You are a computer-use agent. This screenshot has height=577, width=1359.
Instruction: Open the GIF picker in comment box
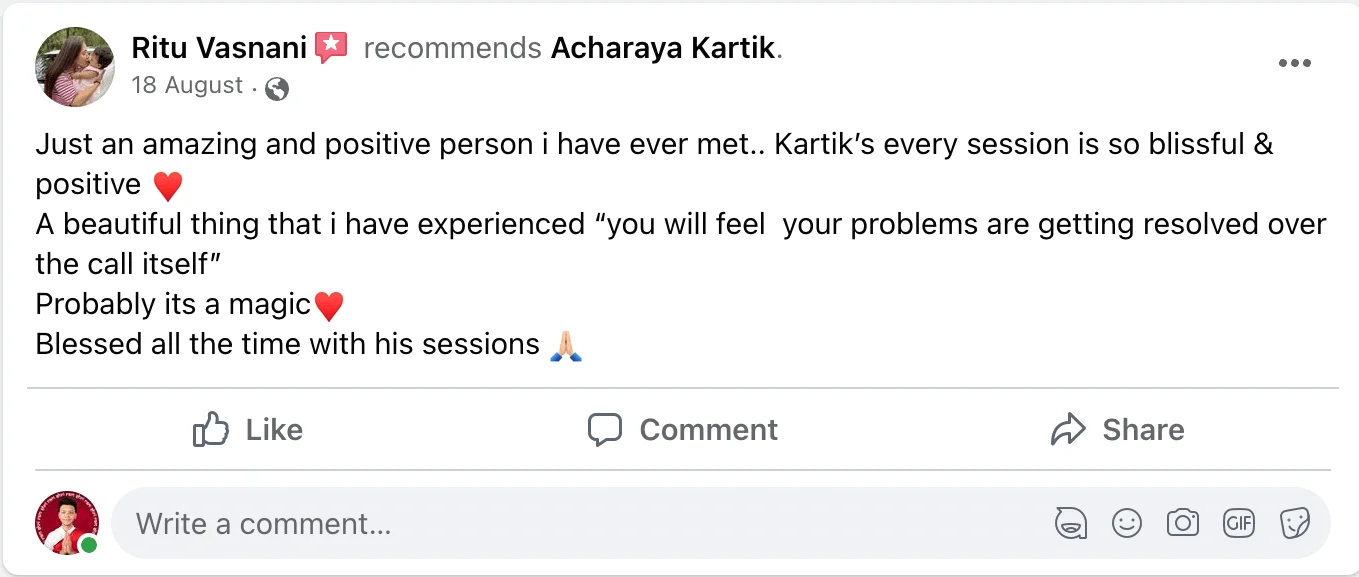pyautogui.click(x=1239, y=523)
